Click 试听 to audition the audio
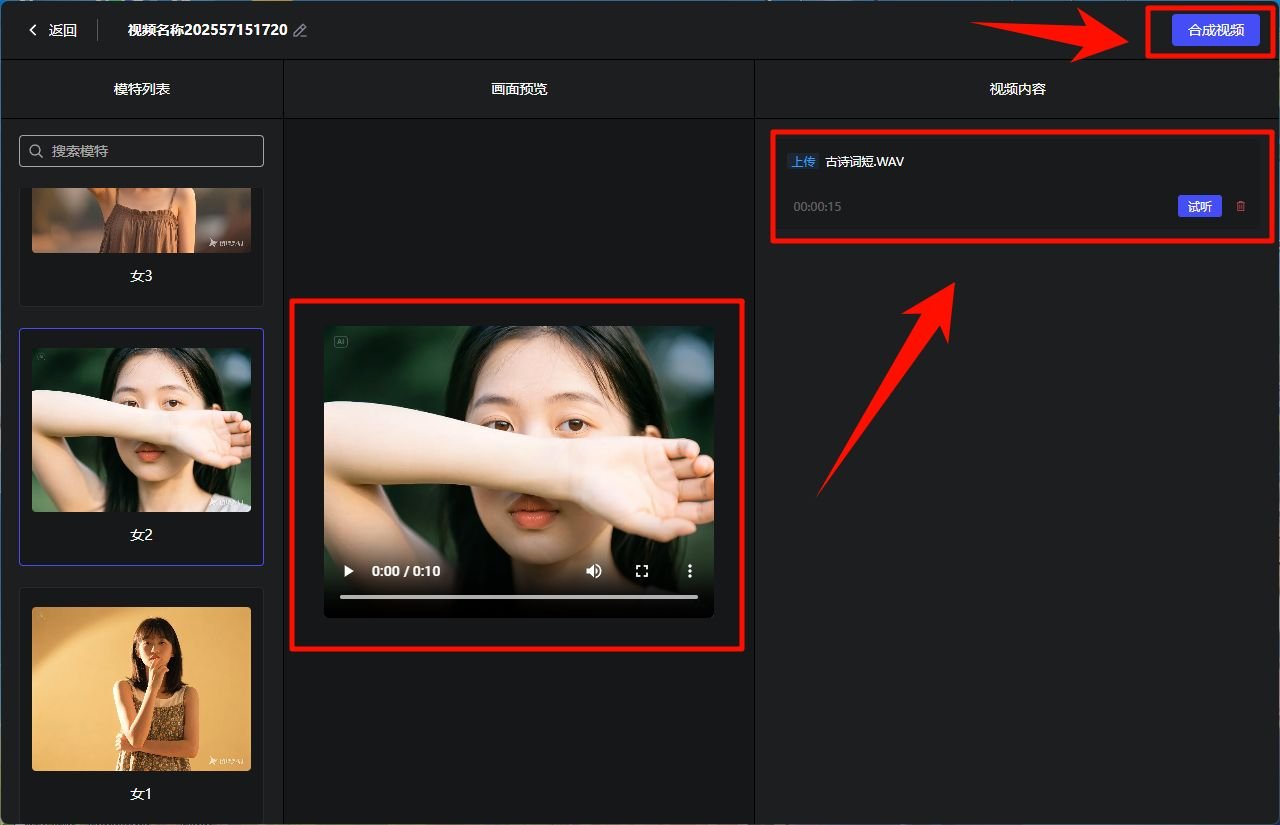The width and height of the screenshot is (1280, 825). coord(1199,206)
